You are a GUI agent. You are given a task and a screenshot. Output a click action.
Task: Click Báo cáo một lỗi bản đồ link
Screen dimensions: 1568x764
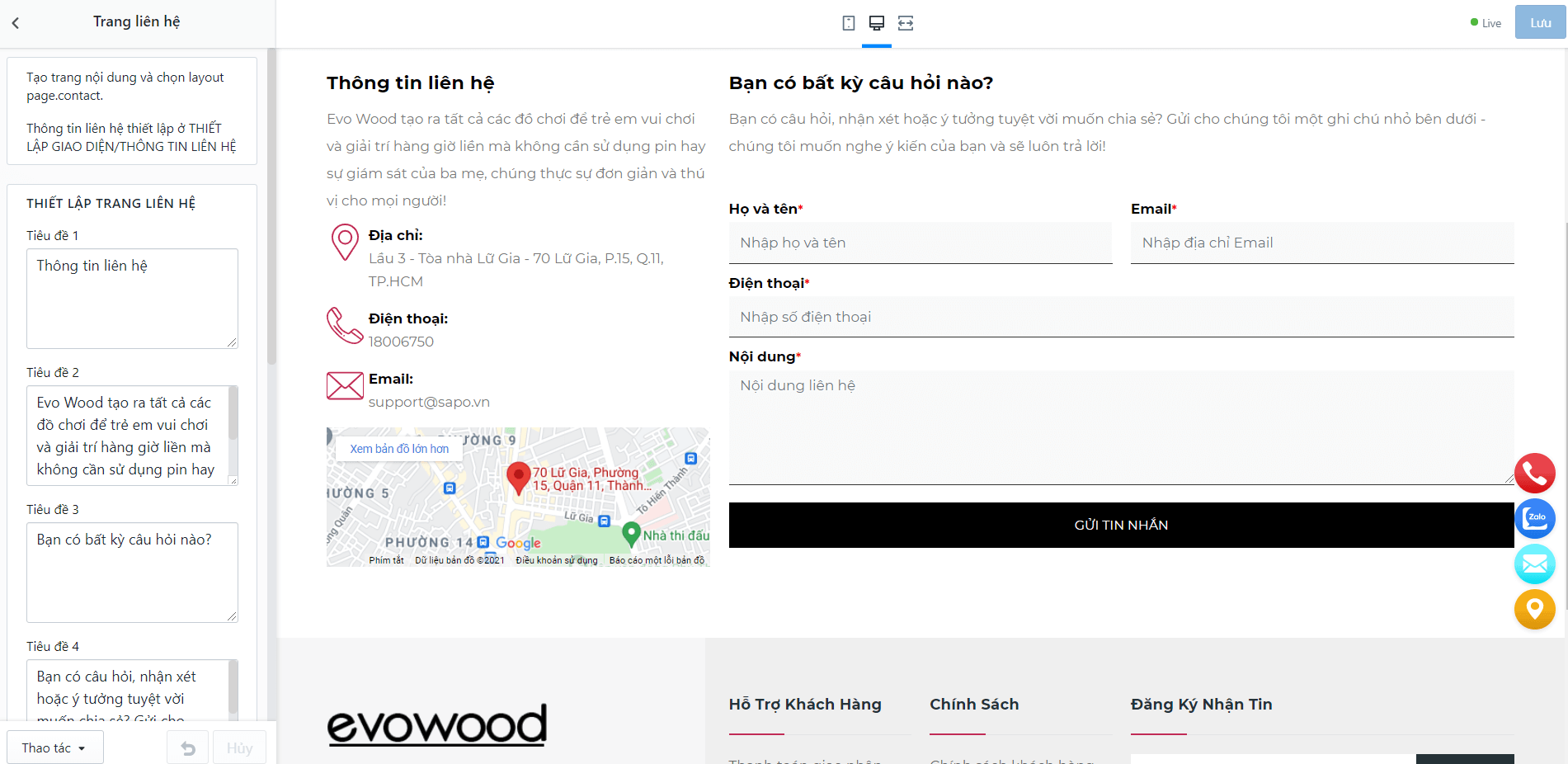pyautogui.click(x=657, y=560)
